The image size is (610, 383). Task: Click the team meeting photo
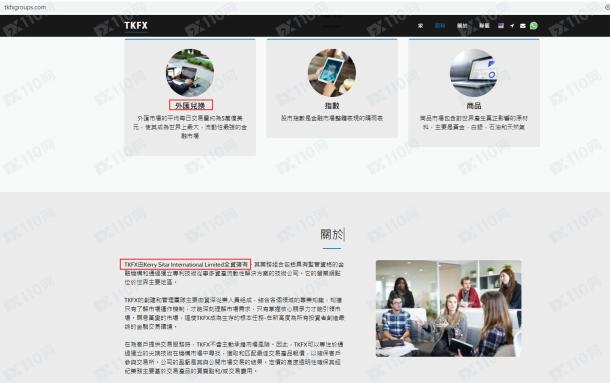[449, 308]
